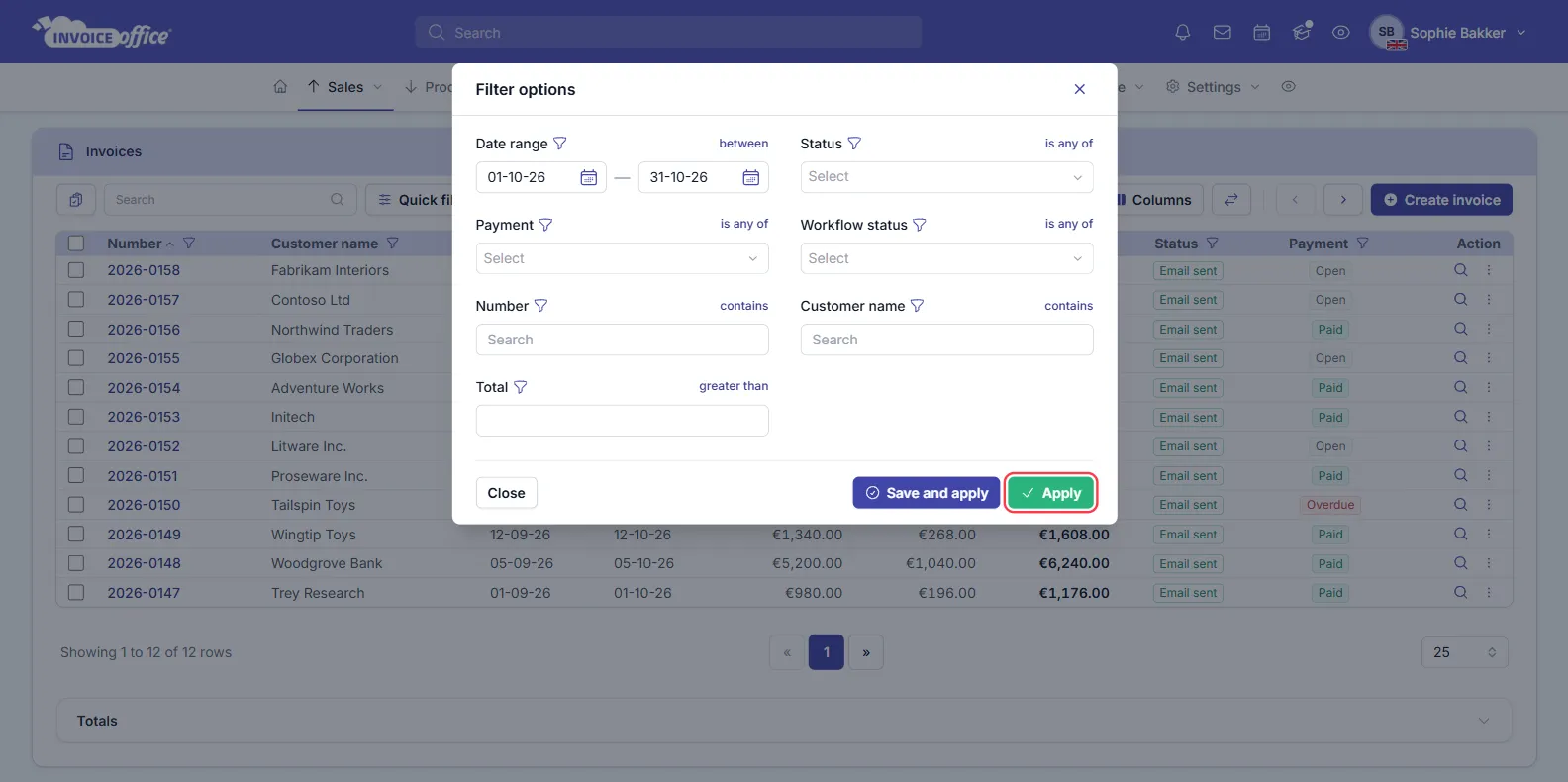
Task: View invoice 2026-0158 with magnifier icon
Action: click(1460, 270)
